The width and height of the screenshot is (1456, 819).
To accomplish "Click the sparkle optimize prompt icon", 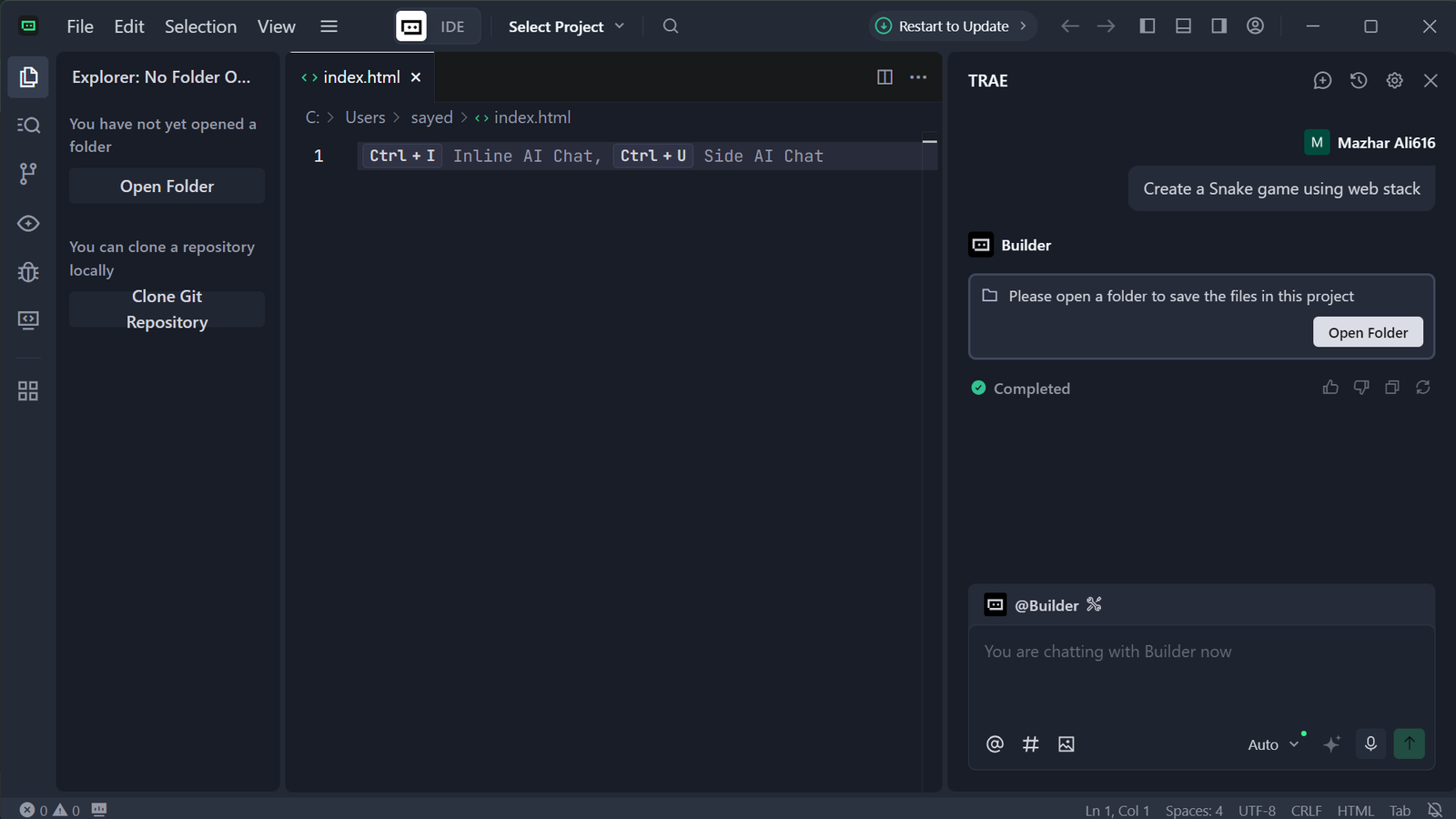I will coord(1331,744).
